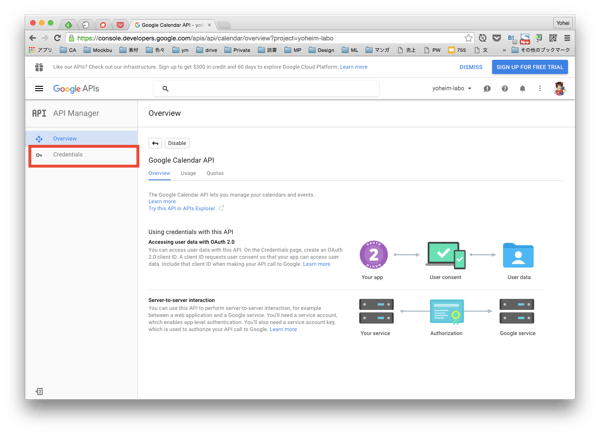Select the Google Calendar API browser tab
Viewport: 600px width, 435px height.
coord(172,25)
